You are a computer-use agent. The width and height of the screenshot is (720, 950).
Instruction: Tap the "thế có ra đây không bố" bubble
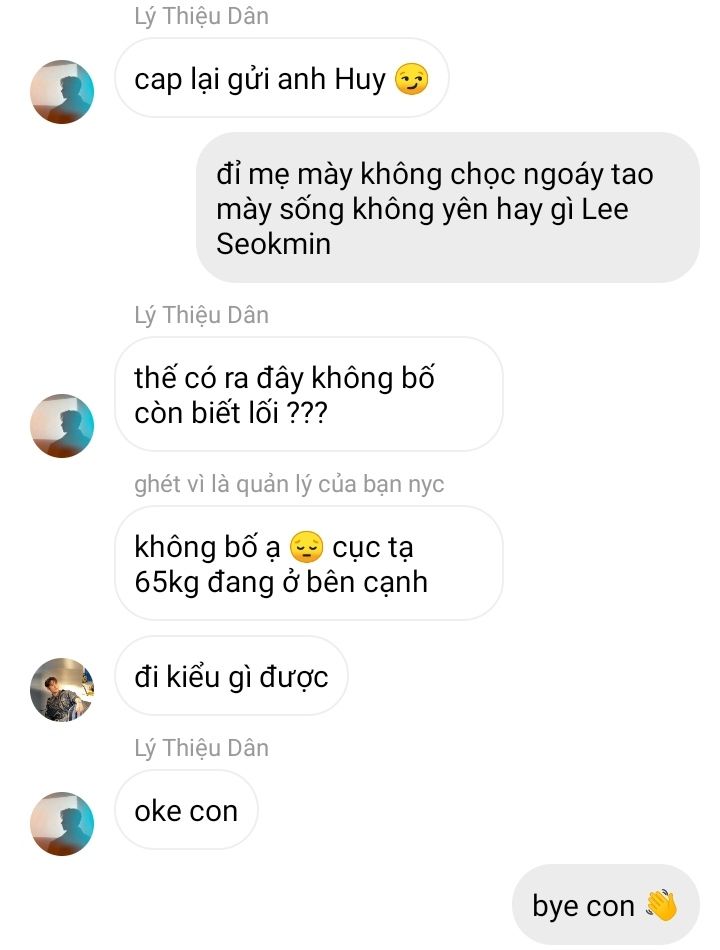click(x=308, y=394)
